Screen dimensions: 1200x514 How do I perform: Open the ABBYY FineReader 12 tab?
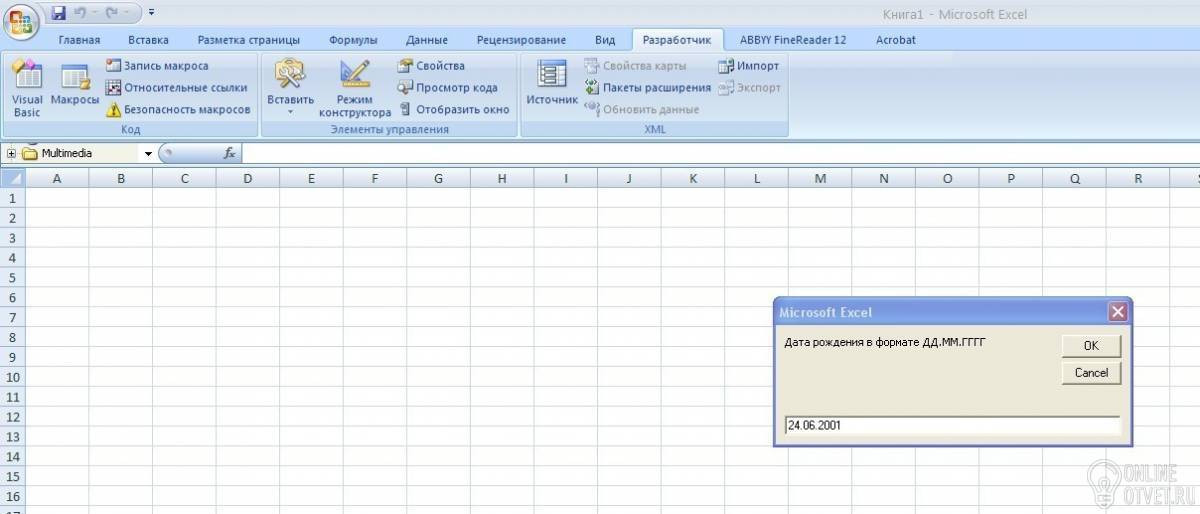pos(793,40)
